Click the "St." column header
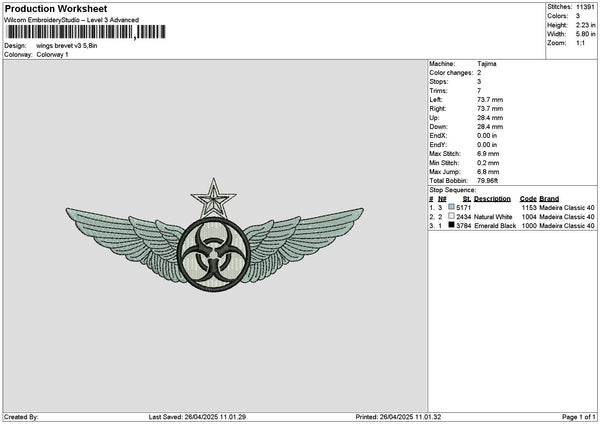This screenshot has width=600, height=424. (467, 199)
